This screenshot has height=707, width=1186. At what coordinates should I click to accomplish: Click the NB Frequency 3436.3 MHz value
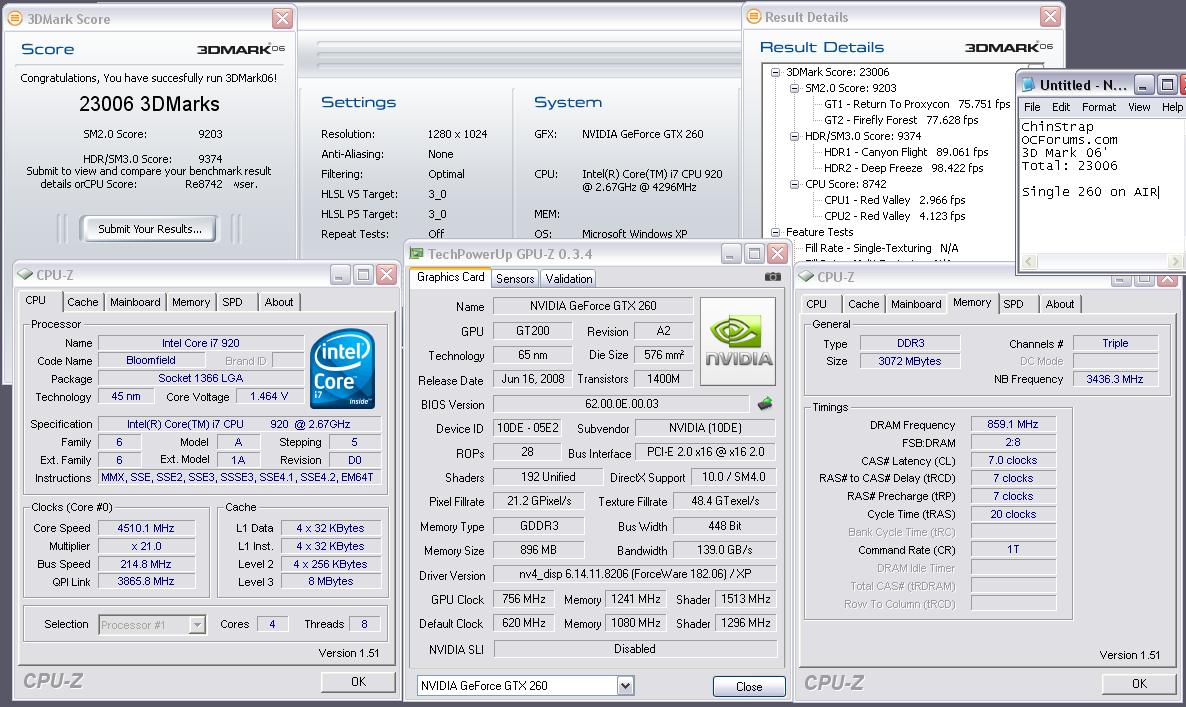coord(1115,379)
